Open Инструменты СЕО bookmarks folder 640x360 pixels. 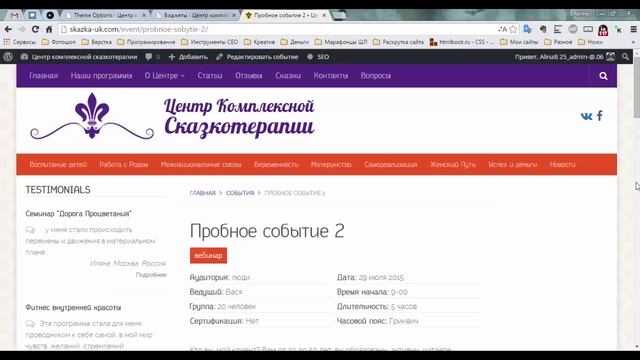point(209,42)
